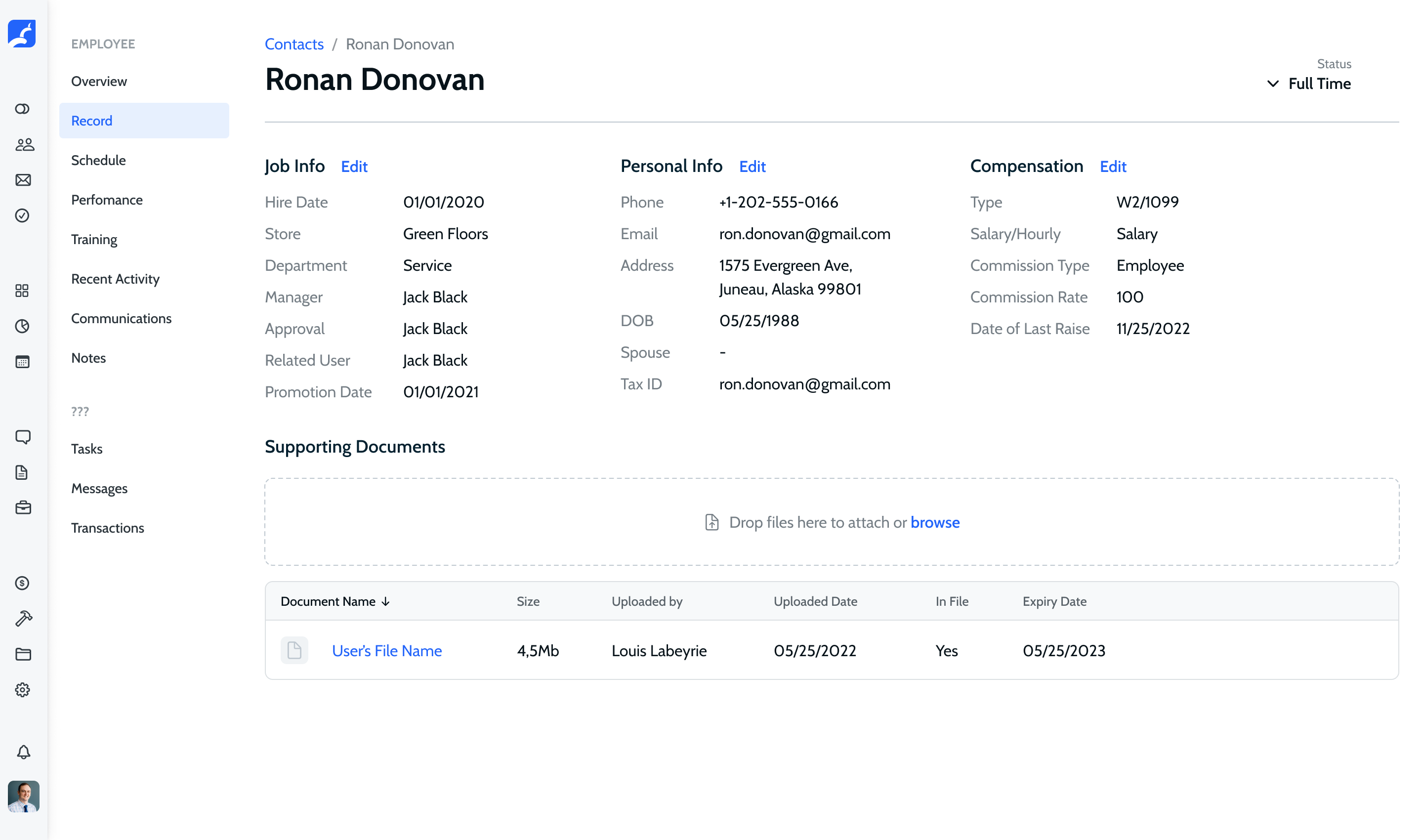The width and height of the screenshot is (1423, 840).
Task: Open the mail envelope icon in sidebar
Action: click(x=23, y=180)
